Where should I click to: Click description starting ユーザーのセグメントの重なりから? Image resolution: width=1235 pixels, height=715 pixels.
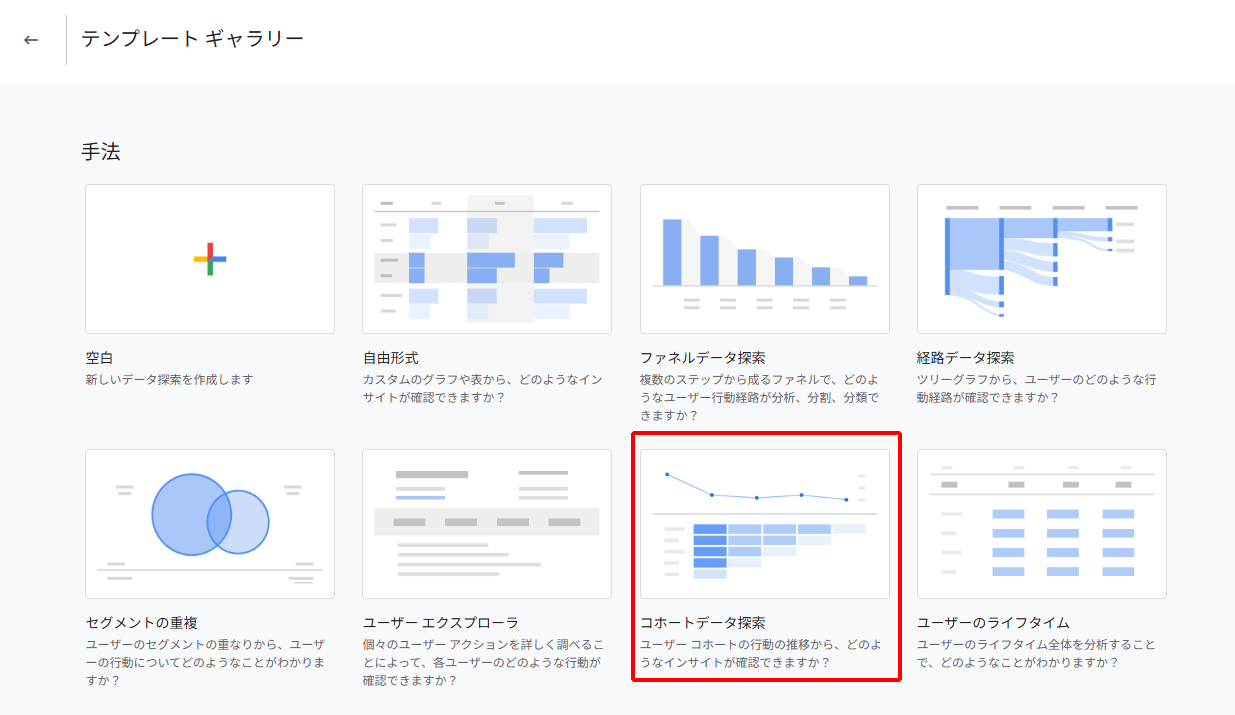click(x=208, y=662)
